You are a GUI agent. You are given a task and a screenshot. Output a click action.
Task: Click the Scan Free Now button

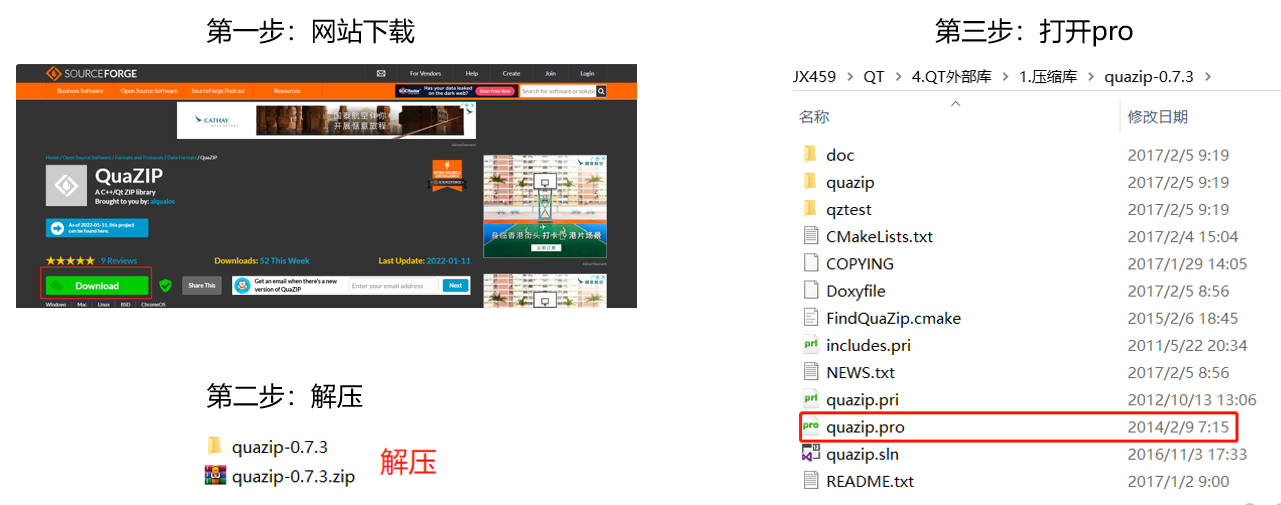click(494, 91)
